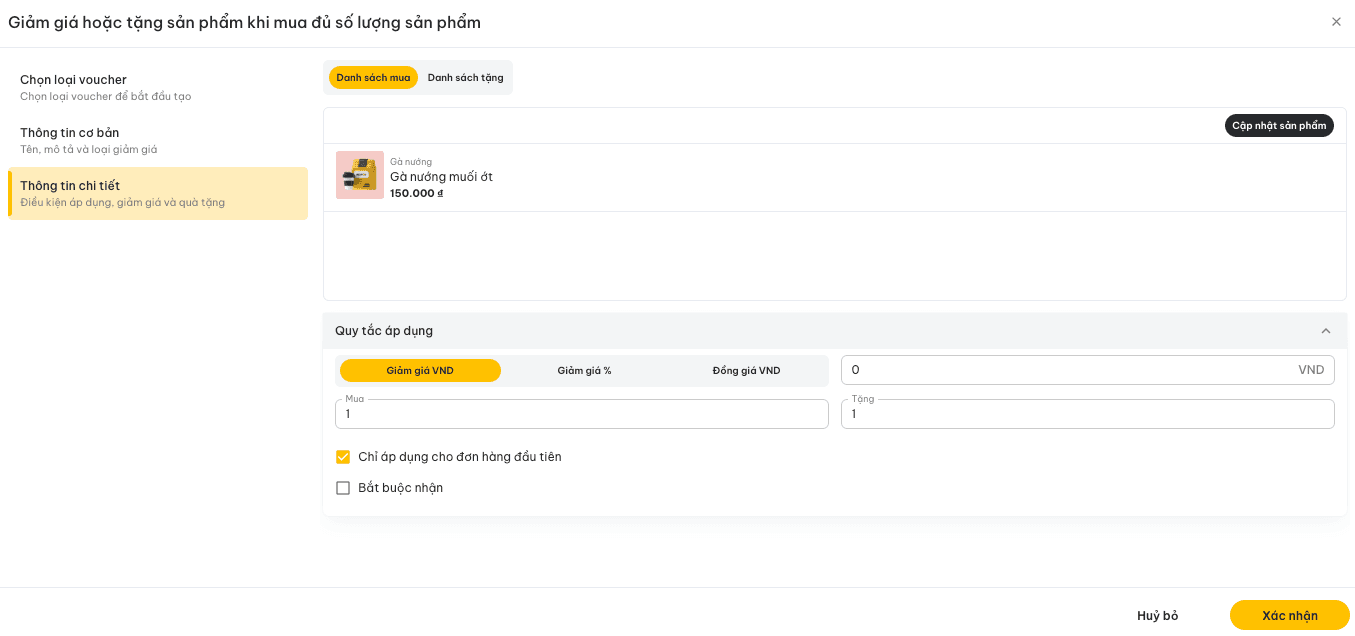This screenshot has height=636, width=1355.
Task: Confirm with the Xác nhận button
Action: tap(1290, 616)
